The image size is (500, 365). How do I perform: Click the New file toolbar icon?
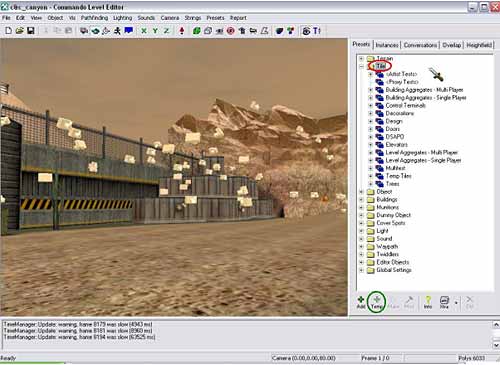8,31
